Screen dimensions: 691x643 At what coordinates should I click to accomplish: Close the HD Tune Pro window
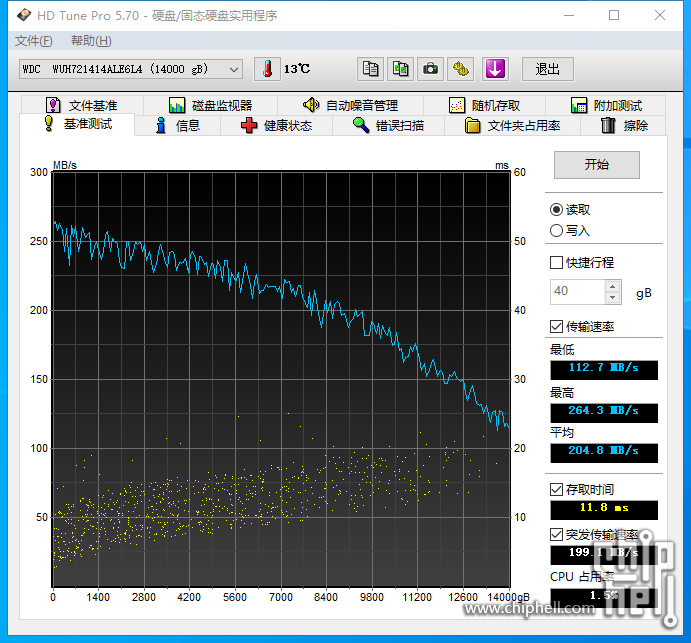[660, 15]
